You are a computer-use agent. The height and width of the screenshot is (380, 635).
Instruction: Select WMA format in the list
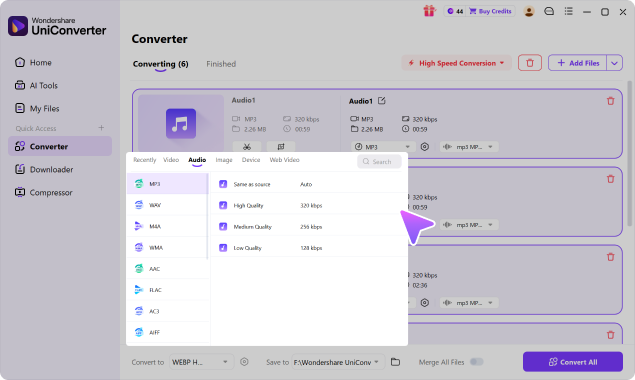pos(167,248)
